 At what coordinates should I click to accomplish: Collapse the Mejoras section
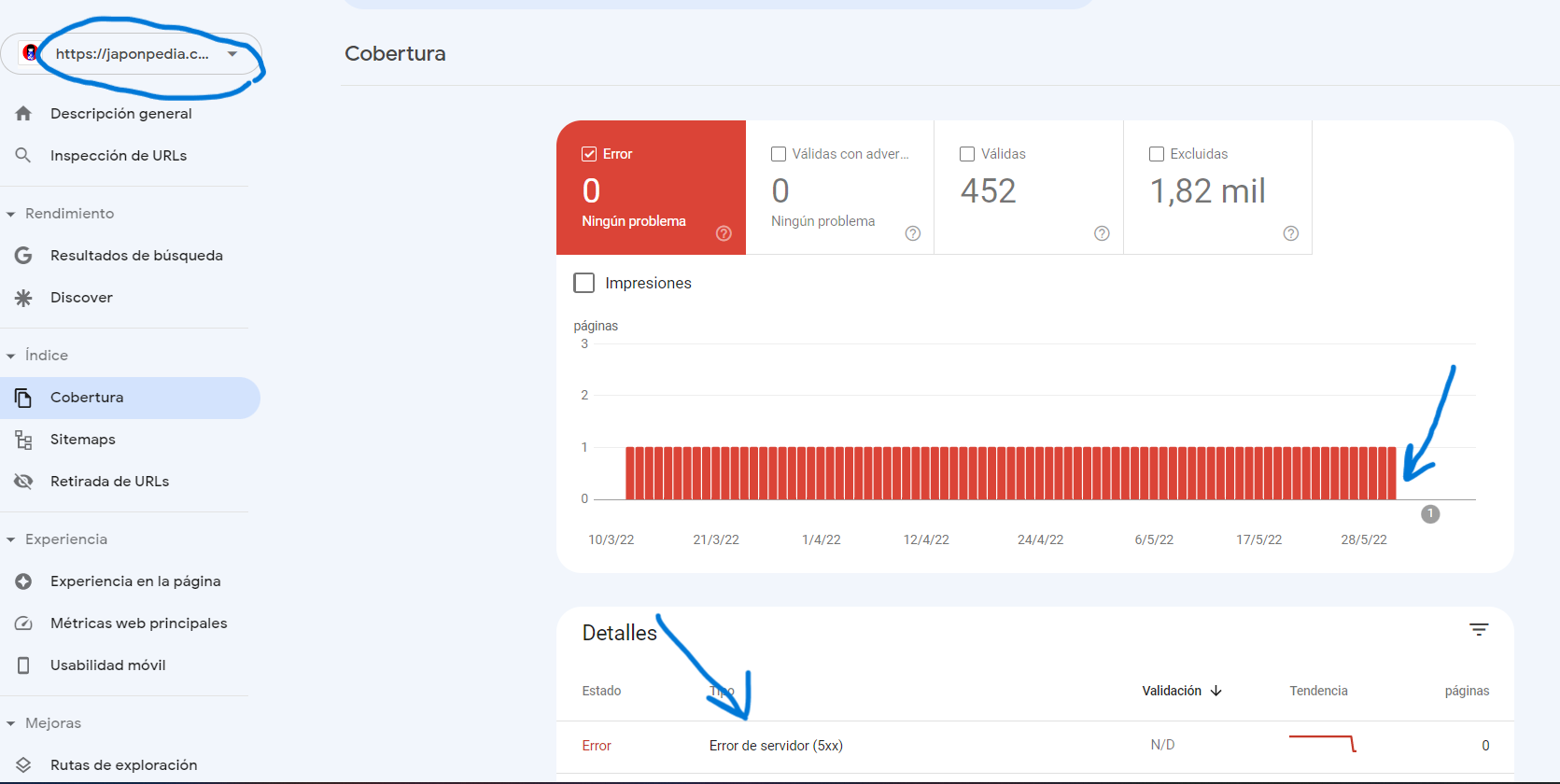coord(11,723)
